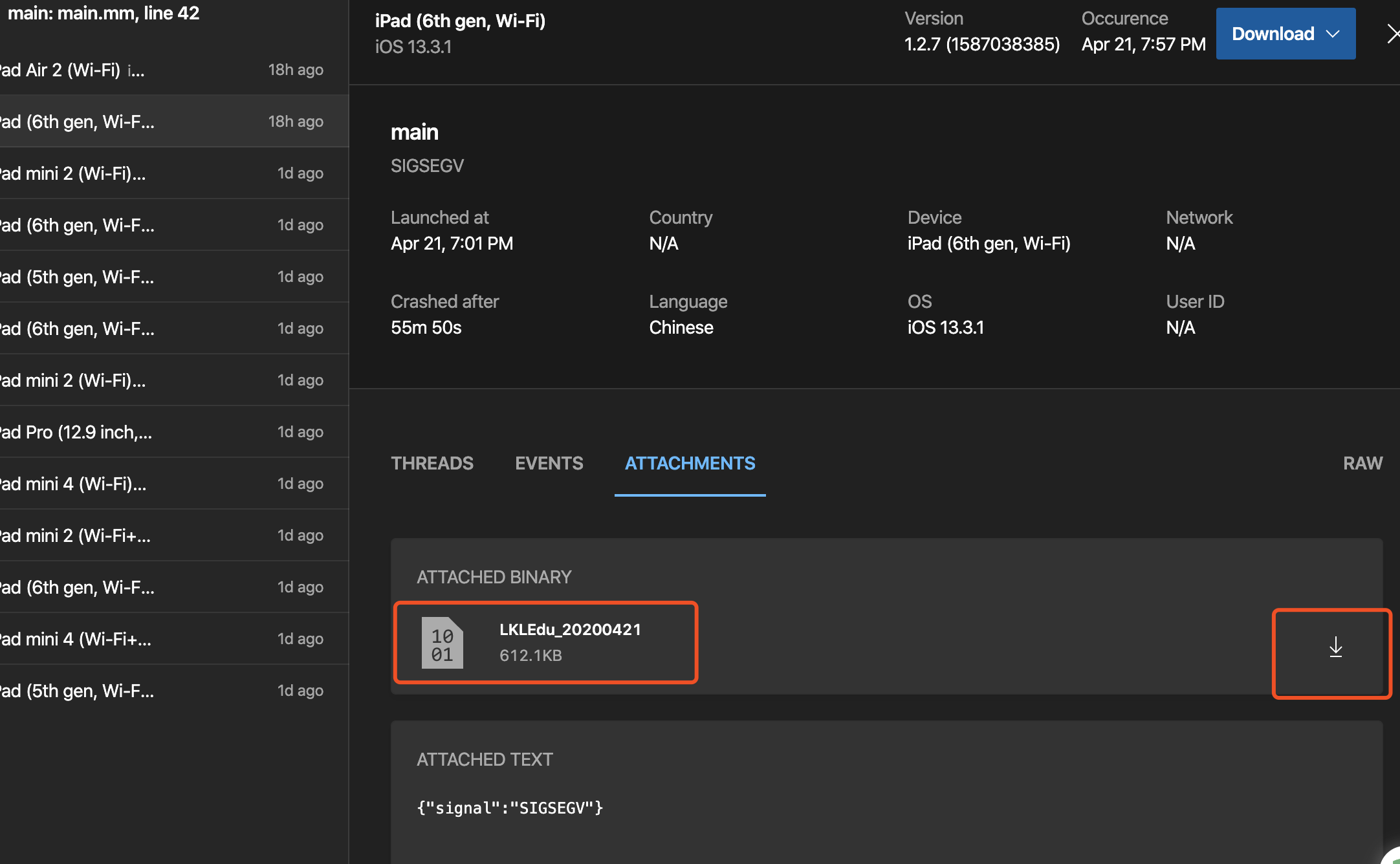
Task: Switch to the EVENTS tab
Action: (x=549, y=463)
